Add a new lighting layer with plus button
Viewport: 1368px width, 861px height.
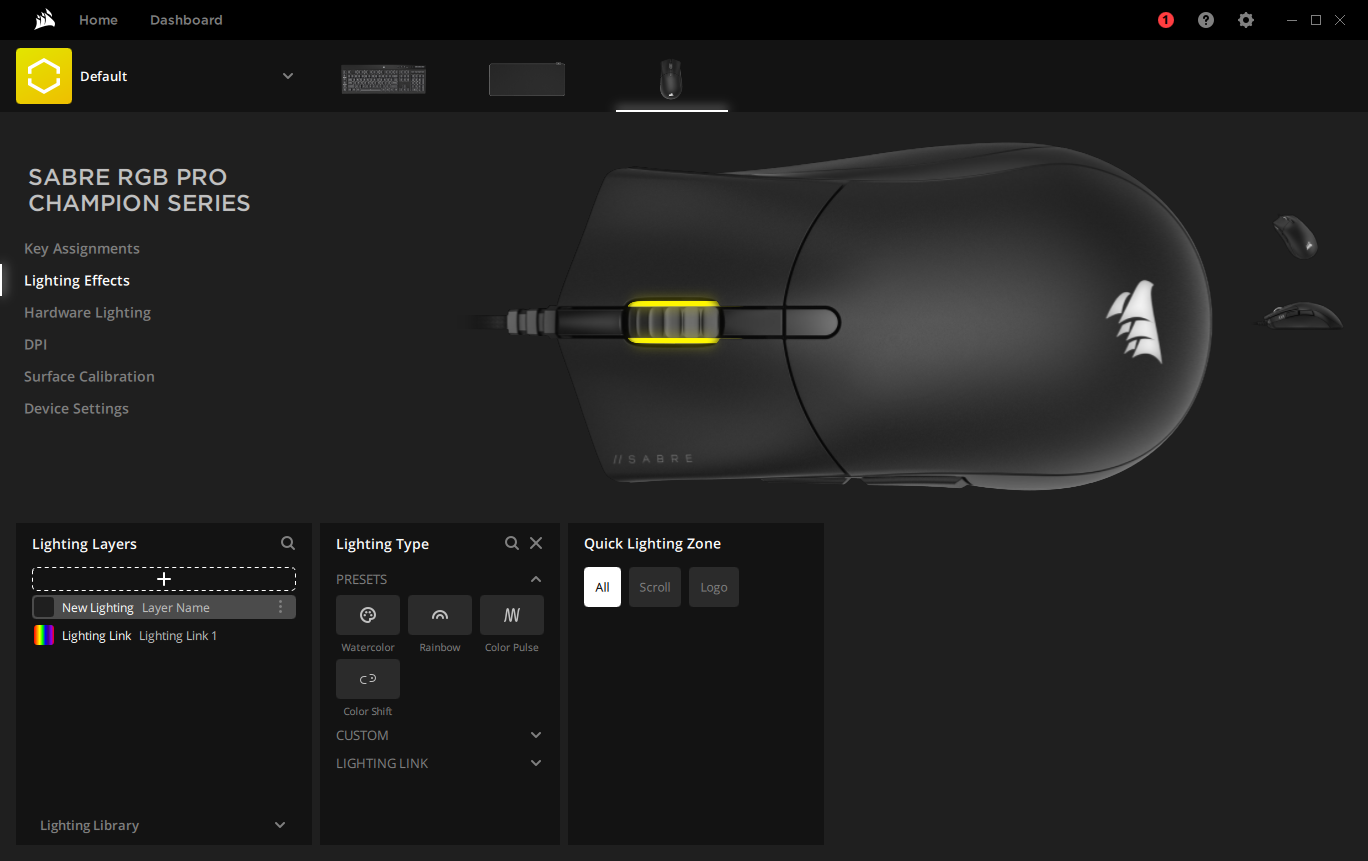click(x=164, y=579)
